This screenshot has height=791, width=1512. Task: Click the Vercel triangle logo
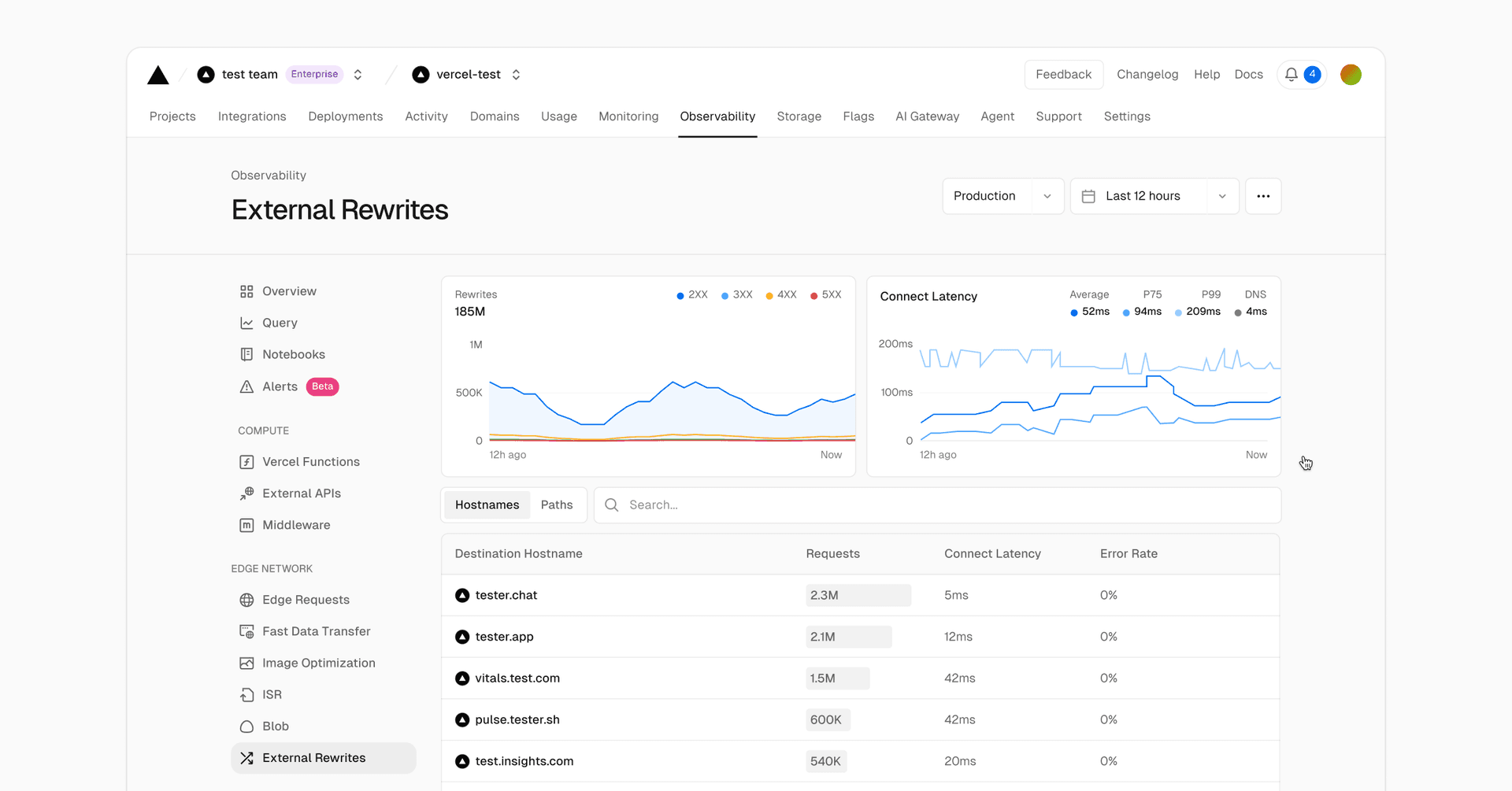[x=158, y=75]
